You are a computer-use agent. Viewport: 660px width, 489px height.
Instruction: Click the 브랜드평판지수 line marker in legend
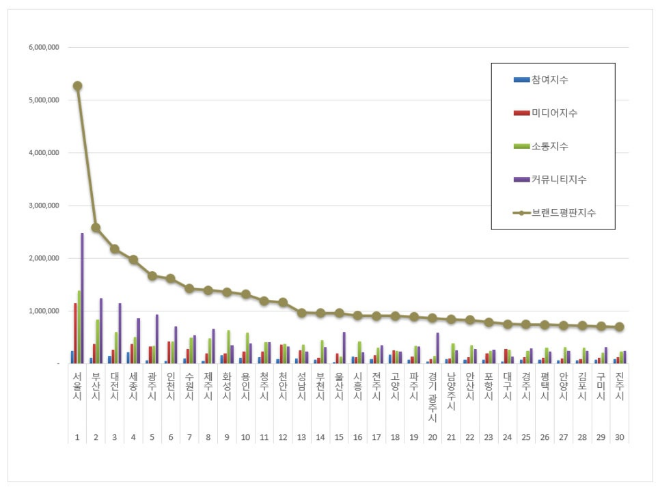[x=520, y=213]
